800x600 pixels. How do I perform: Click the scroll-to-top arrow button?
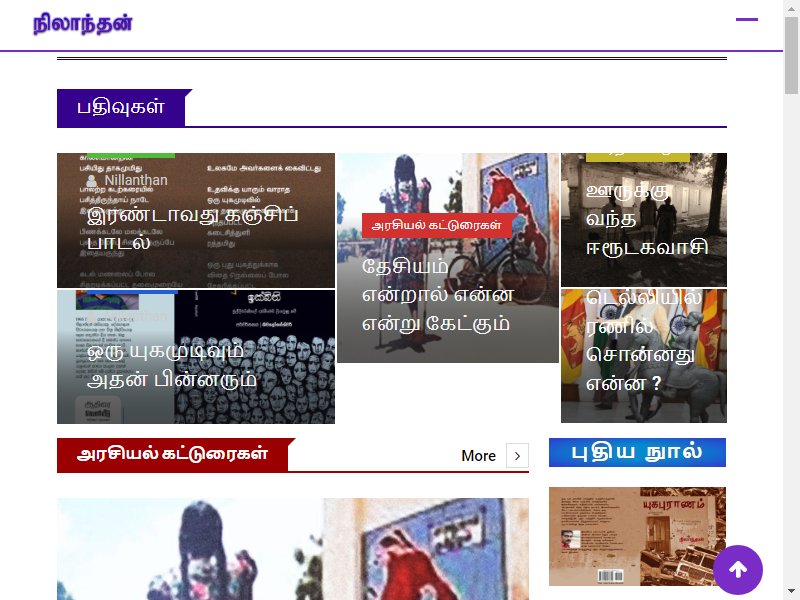(738, 569)
